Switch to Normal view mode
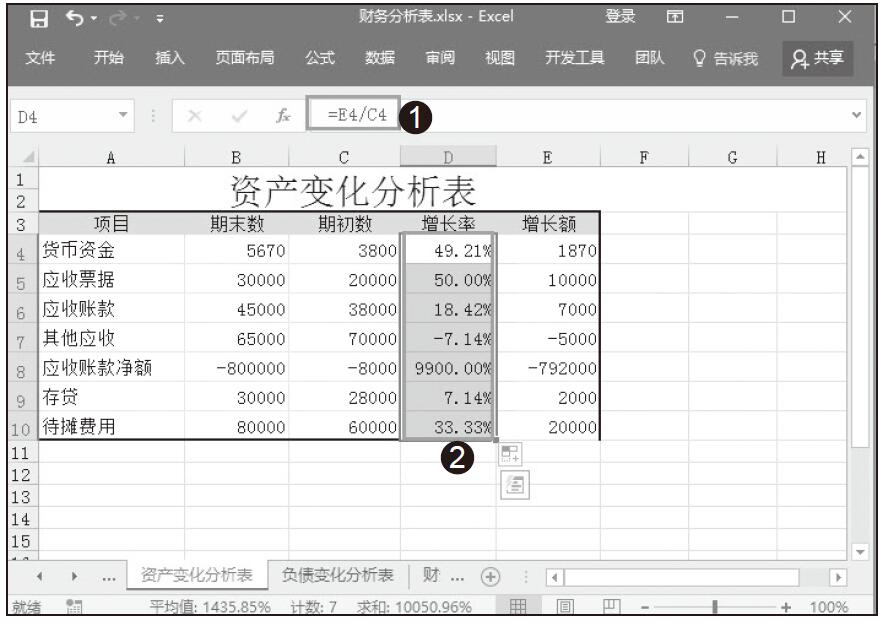 coord(519,607)
